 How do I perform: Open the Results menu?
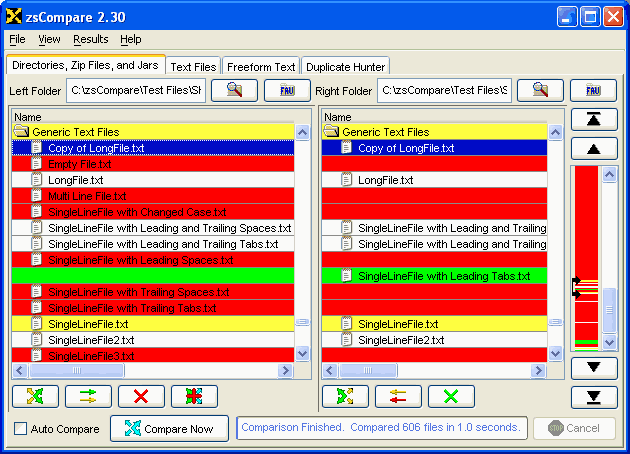pos(91,39)
